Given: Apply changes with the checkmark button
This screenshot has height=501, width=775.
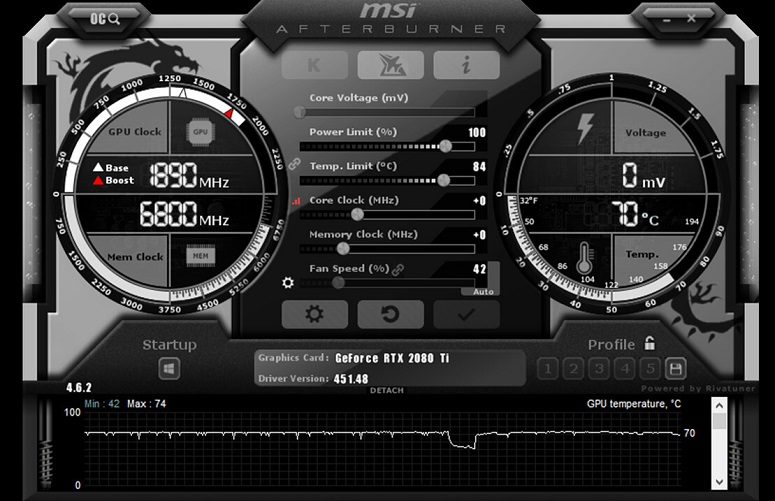Looking at the screenshot, I should coord(466,314).
